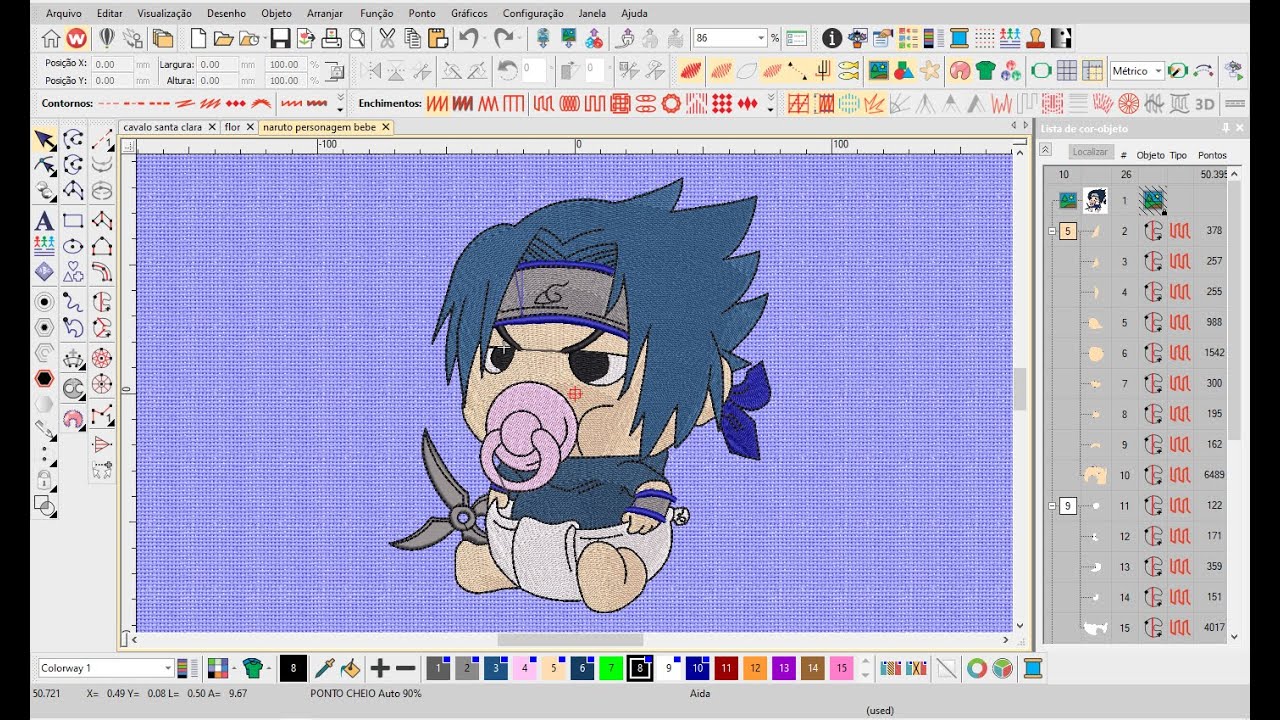The image size is (1280, 720).
Task: Expand more outline stitch types in Contornos
Action: coord(340,103)
